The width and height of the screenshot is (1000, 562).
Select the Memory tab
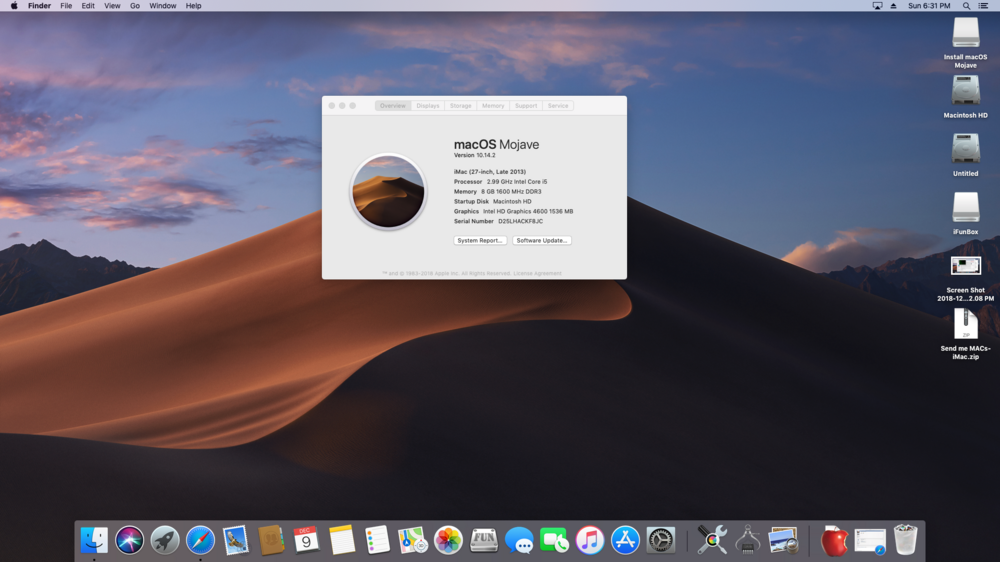click(492, 105)
